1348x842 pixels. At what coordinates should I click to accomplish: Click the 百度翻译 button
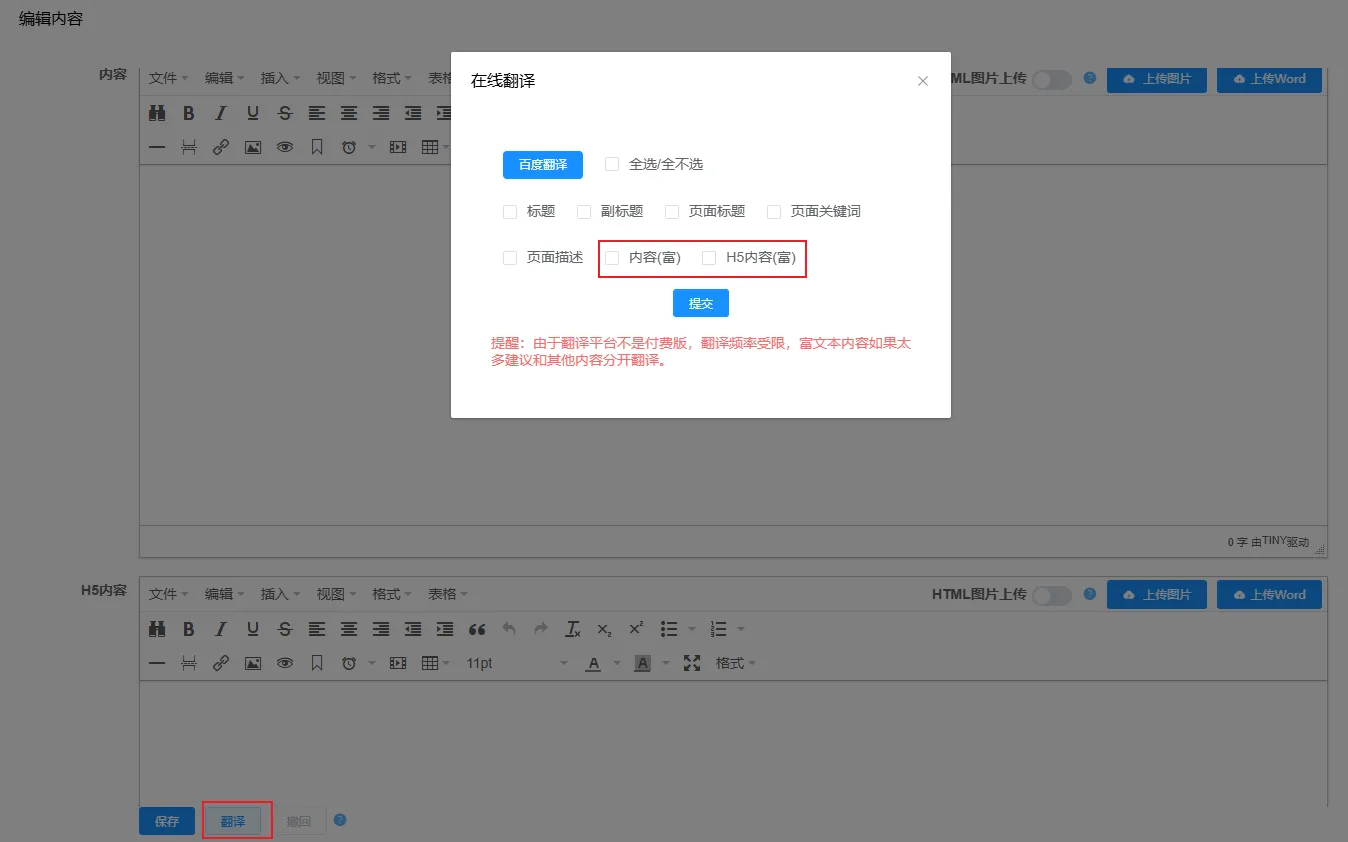(x=542, y=165)
